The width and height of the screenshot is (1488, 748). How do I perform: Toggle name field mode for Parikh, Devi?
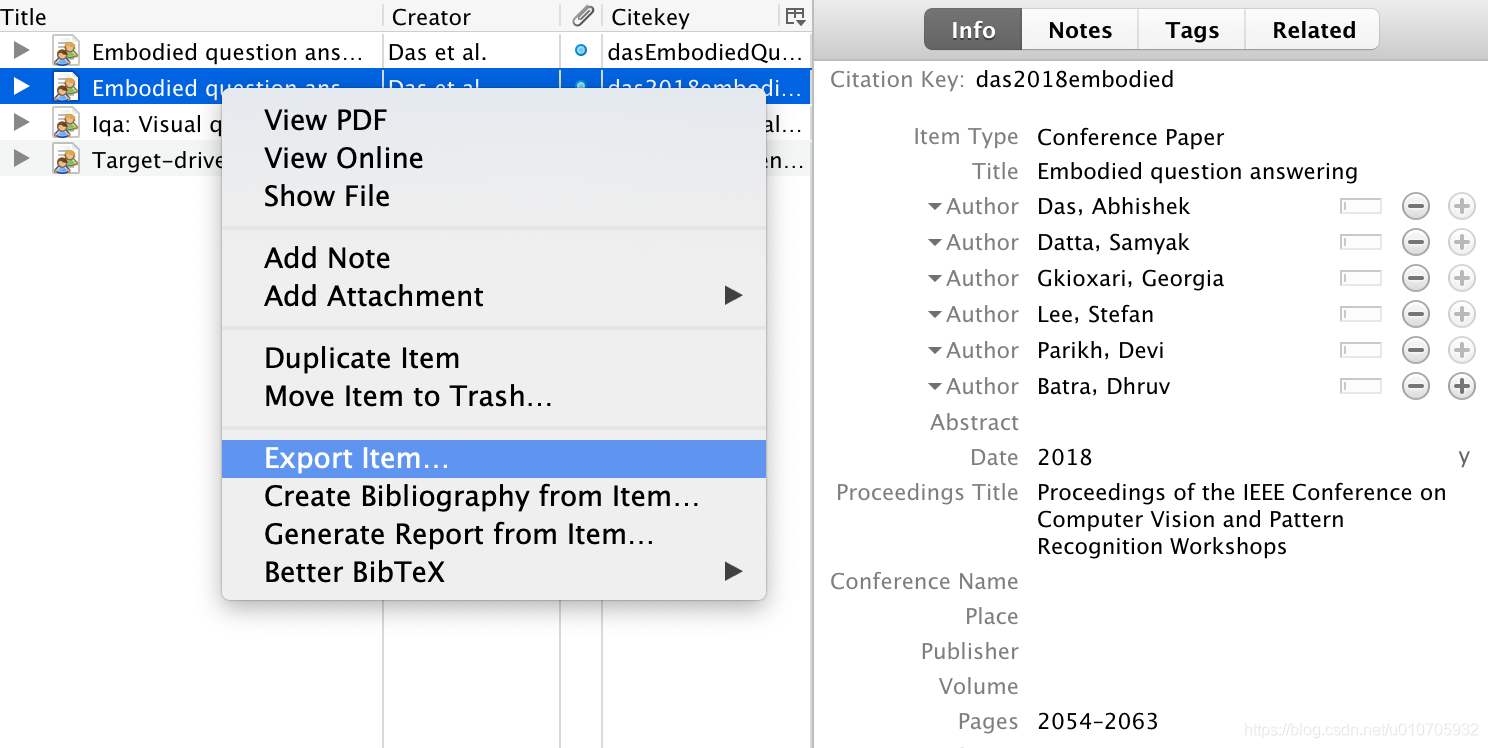pyautogui.click(x=1360, y=350)
